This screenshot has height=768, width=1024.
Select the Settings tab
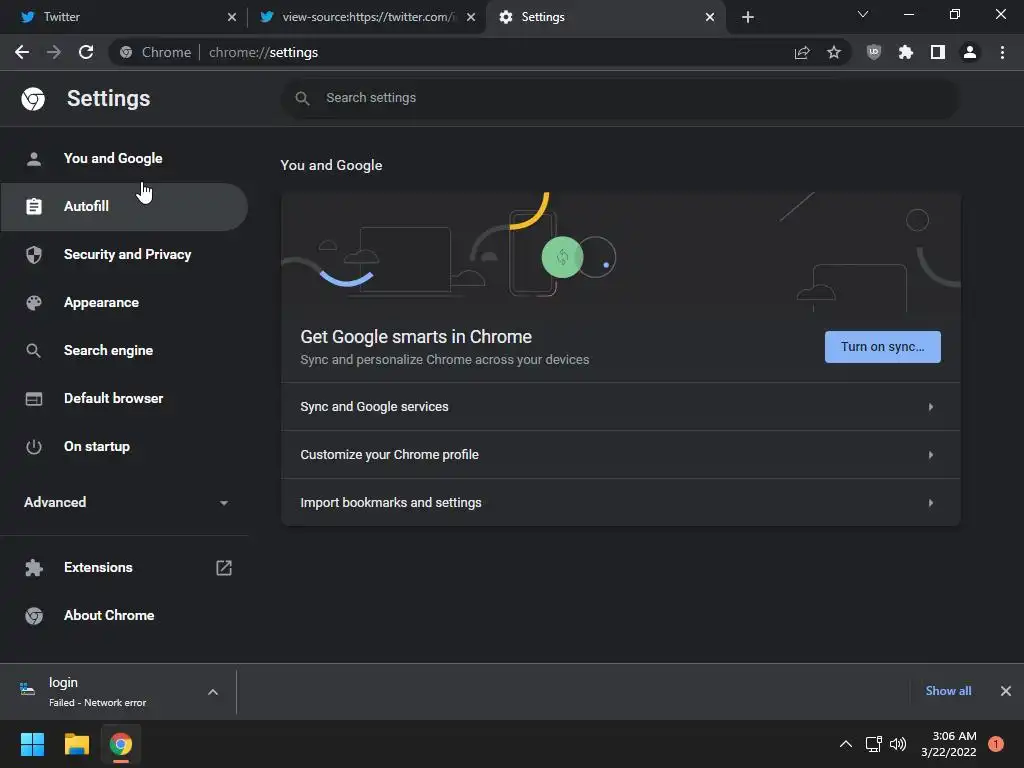(606, 17)
